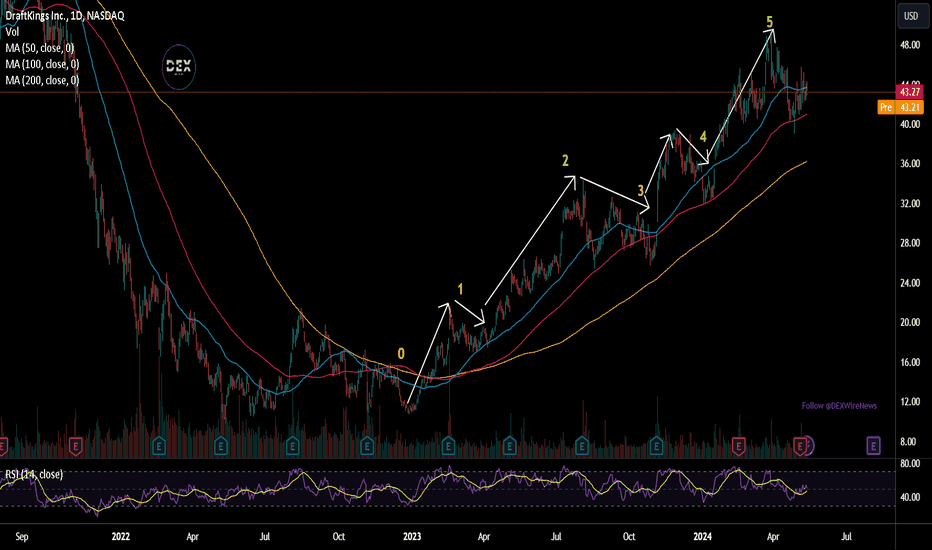Image resolution: width=932 pixels, height=550 pixels.
Task: Open the earnings marker near May 2022
Action: 221,445
